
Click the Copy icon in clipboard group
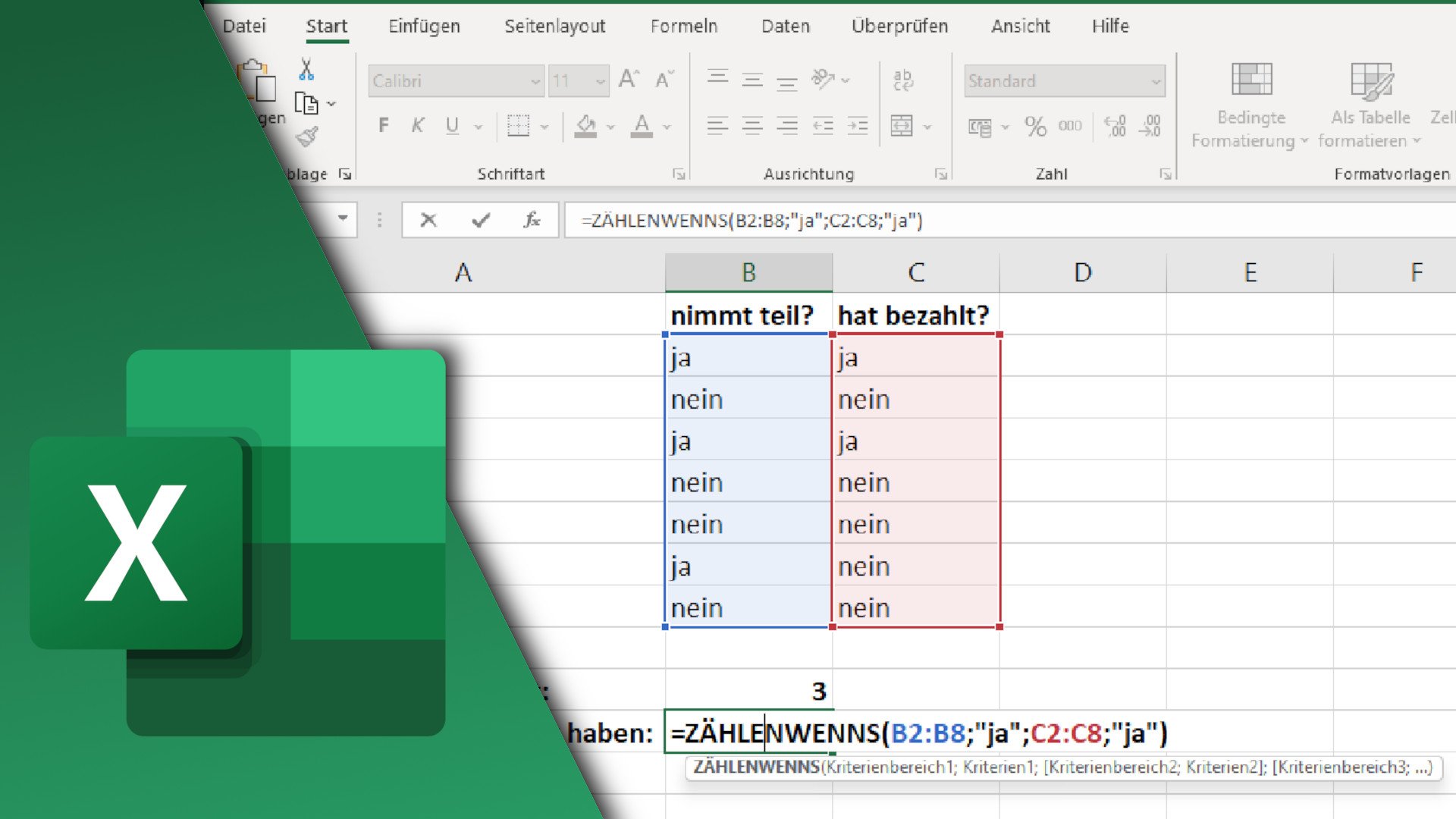306,103
